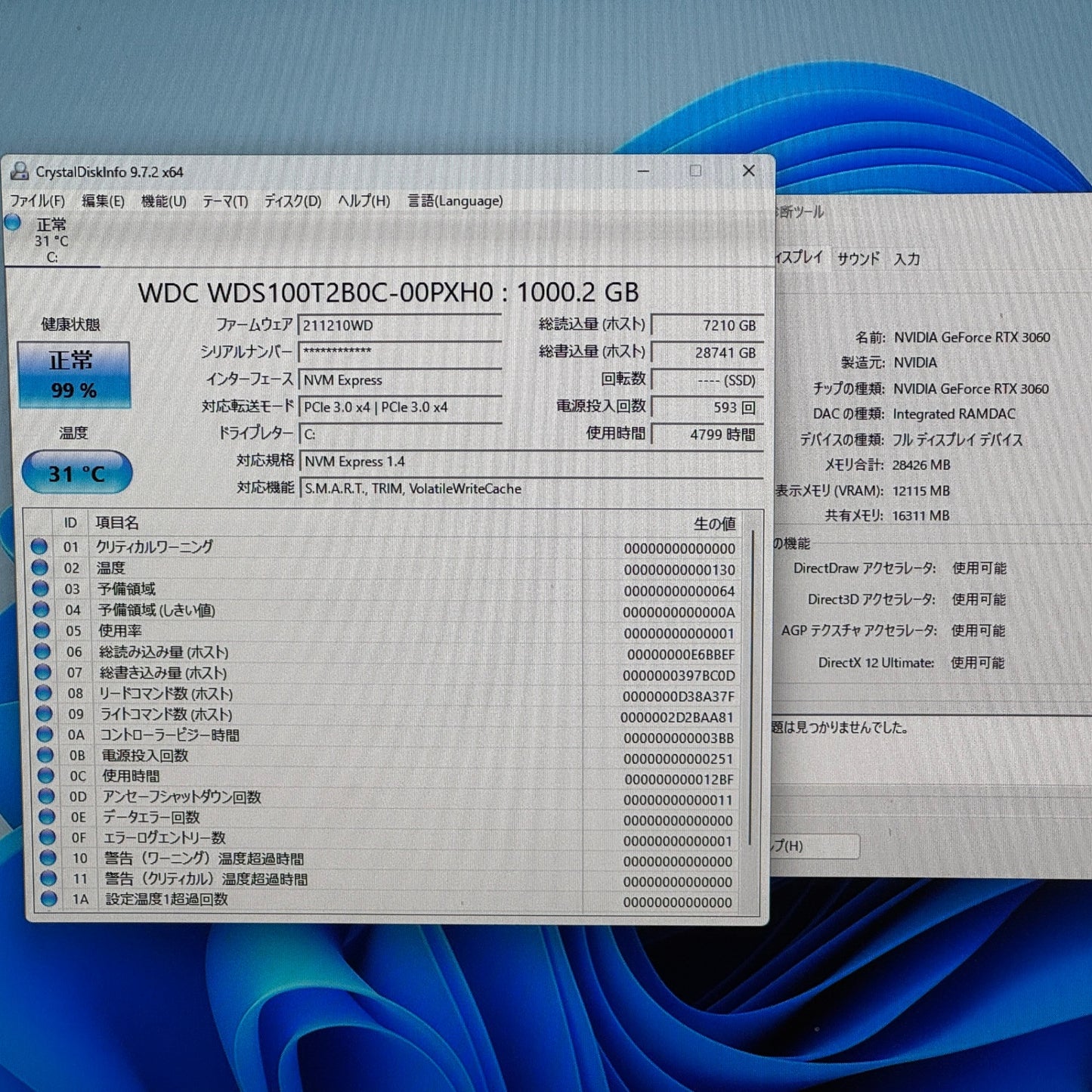Click the PCIe 3.0 x4 transfer mode field

(x=401, y=407)
